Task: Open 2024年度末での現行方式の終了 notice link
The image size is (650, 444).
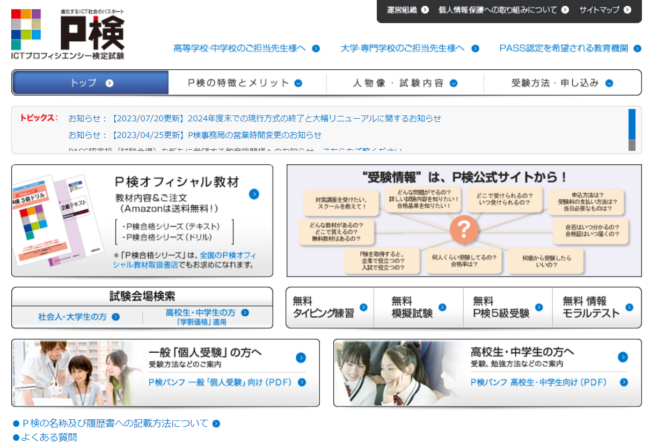Action: click(x=255, y=119)
